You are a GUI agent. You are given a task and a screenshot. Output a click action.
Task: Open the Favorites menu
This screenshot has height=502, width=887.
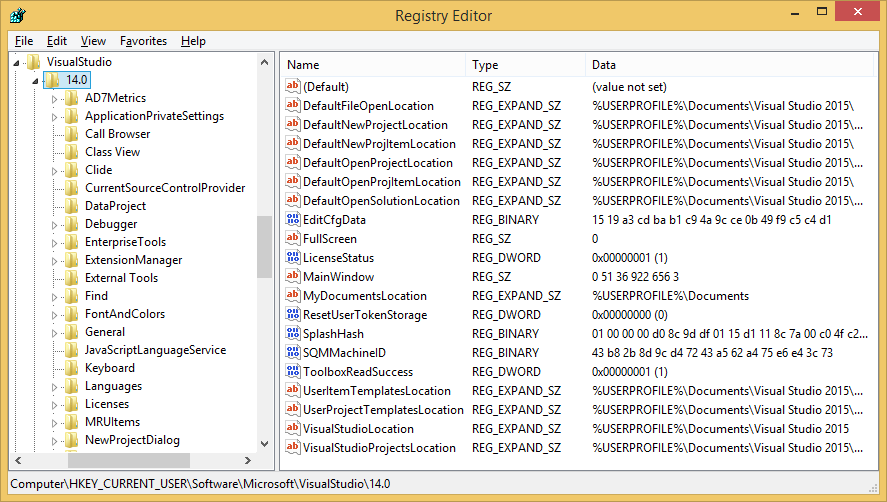pos(144,41)
